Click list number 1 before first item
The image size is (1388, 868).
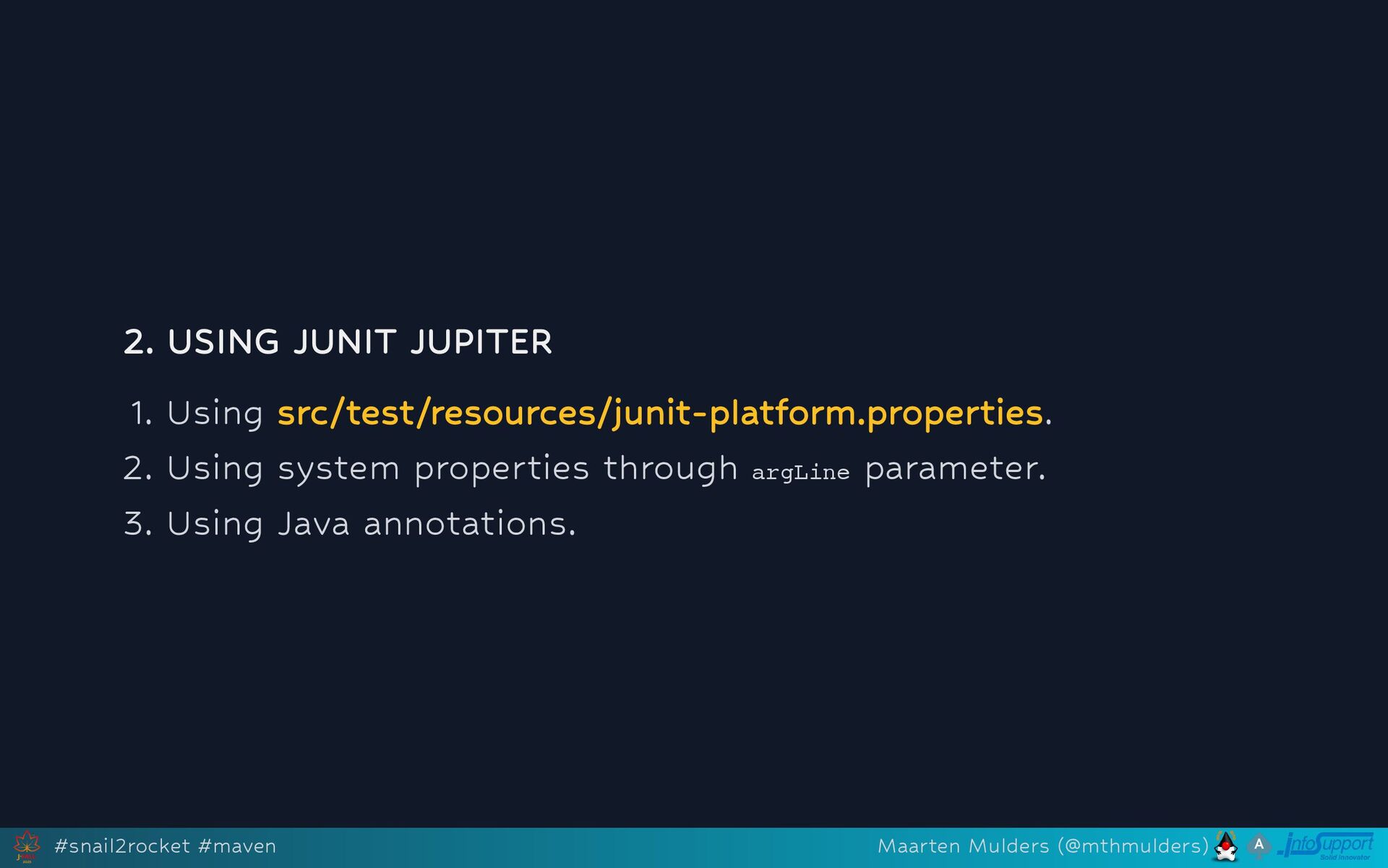141,414
